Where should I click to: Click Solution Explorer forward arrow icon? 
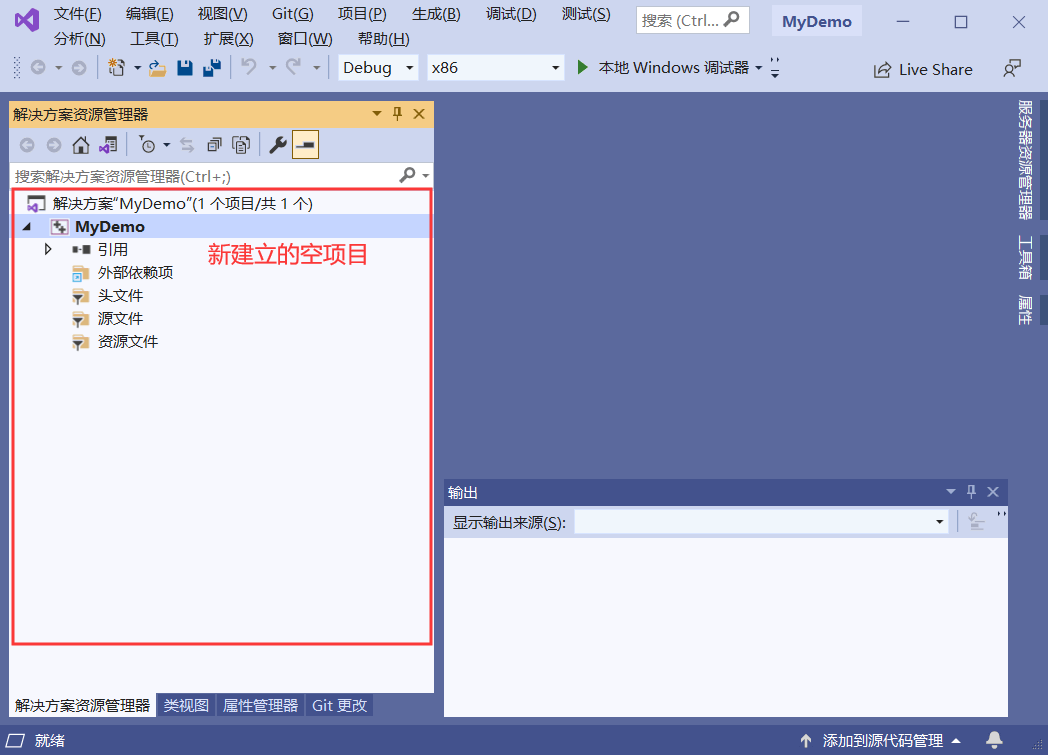pos(53,145)
